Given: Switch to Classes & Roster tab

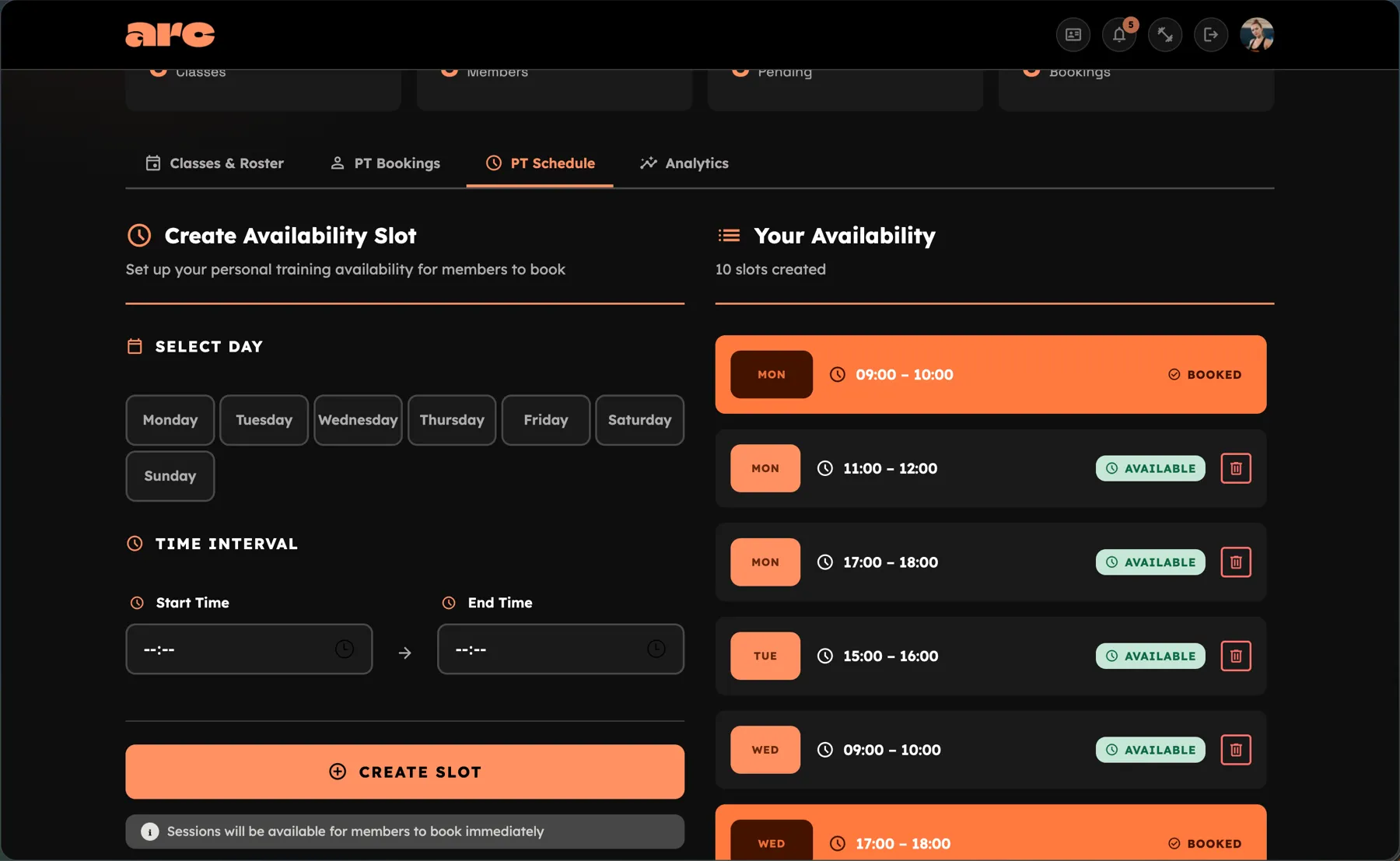Looking at the screenshot, I should [215, 163].
